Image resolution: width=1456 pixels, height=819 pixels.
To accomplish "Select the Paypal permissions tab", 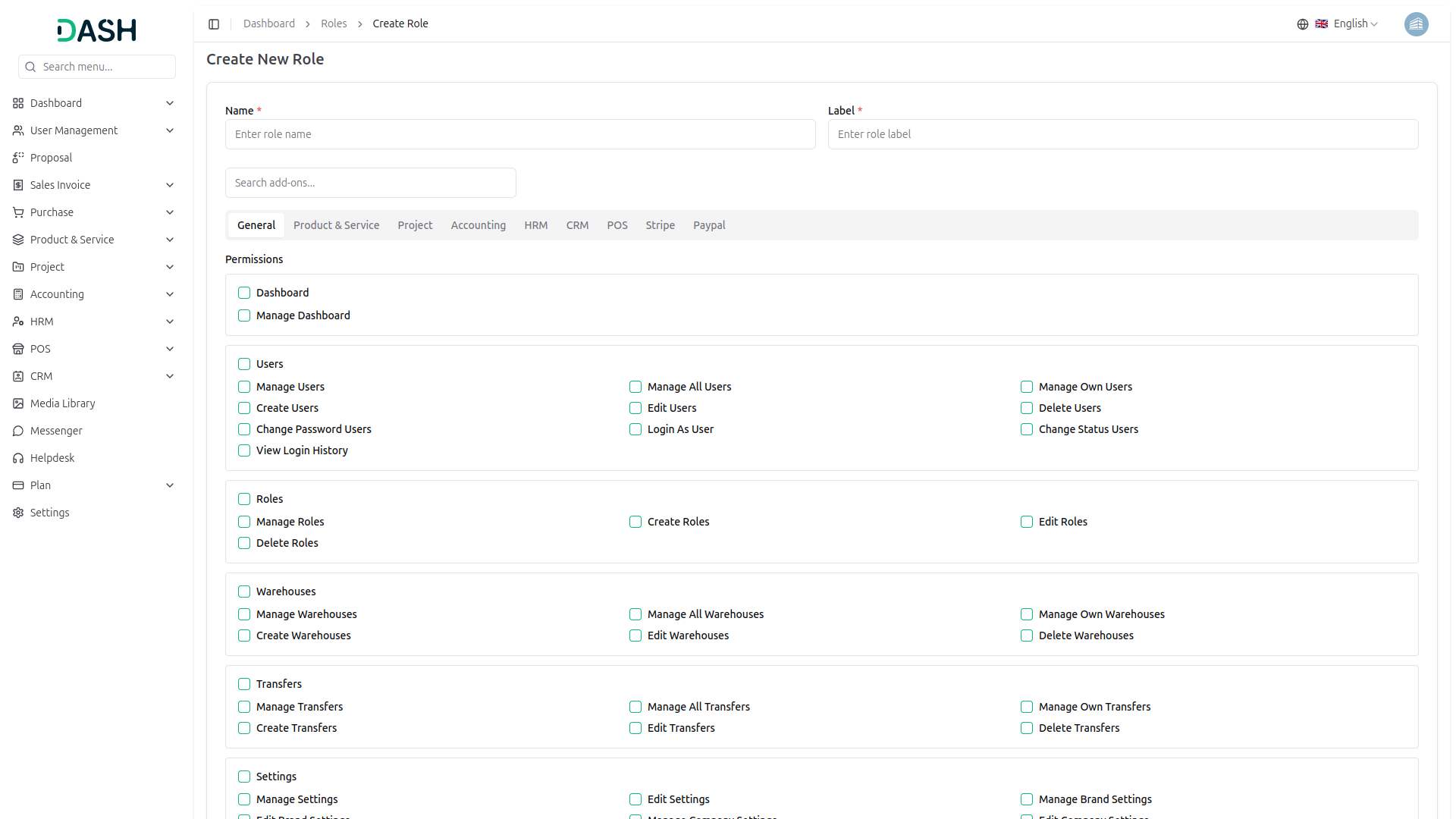I will point(708,225).
